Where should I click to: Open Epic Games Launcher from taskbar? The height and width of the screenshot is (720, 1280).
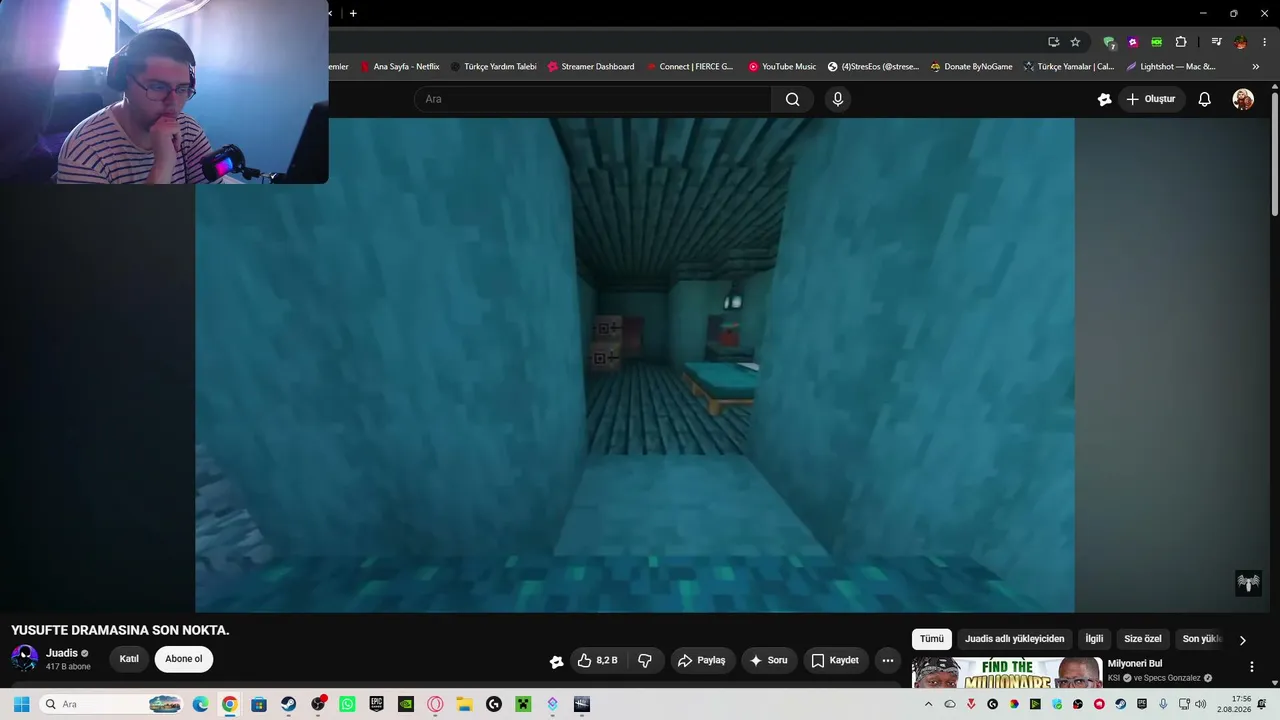pos(376,704)
